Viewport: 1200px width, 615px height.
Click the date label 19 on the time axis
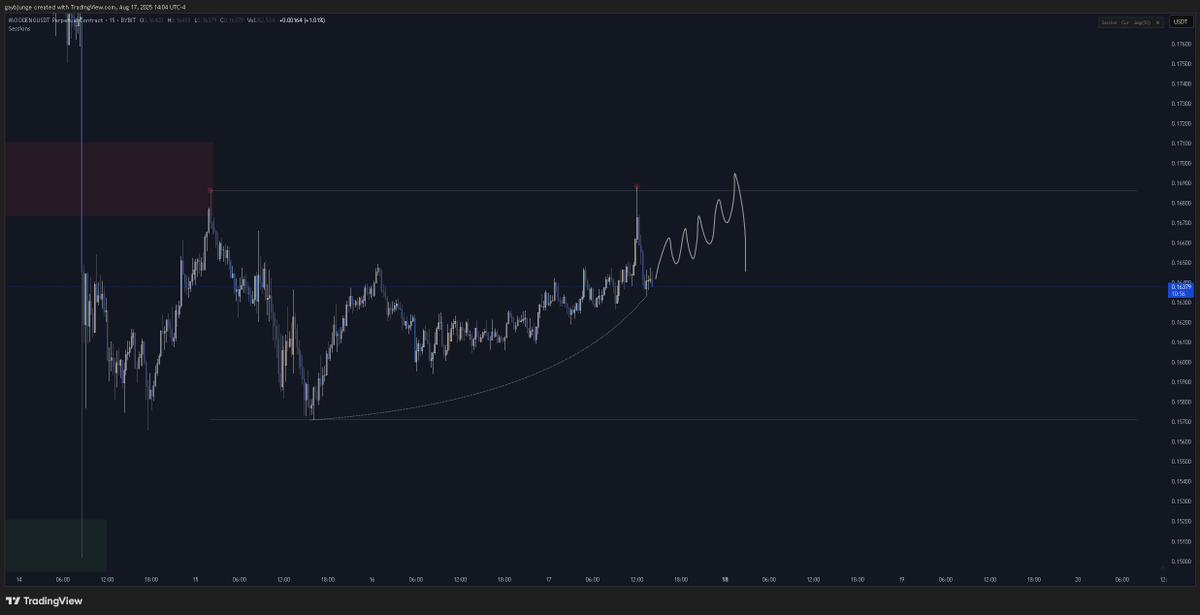click(x=901, y=579)
